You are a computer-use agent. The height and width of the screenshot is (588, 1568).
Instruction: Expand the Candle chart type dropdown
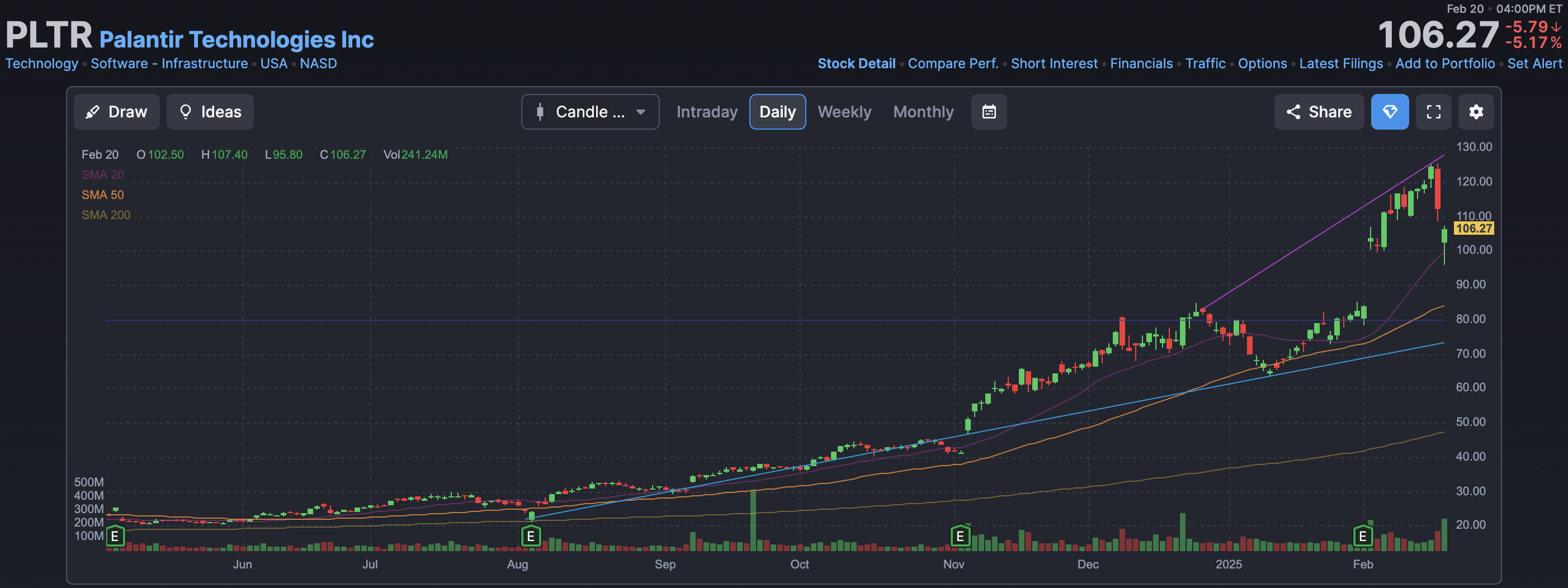click(590, 112)
